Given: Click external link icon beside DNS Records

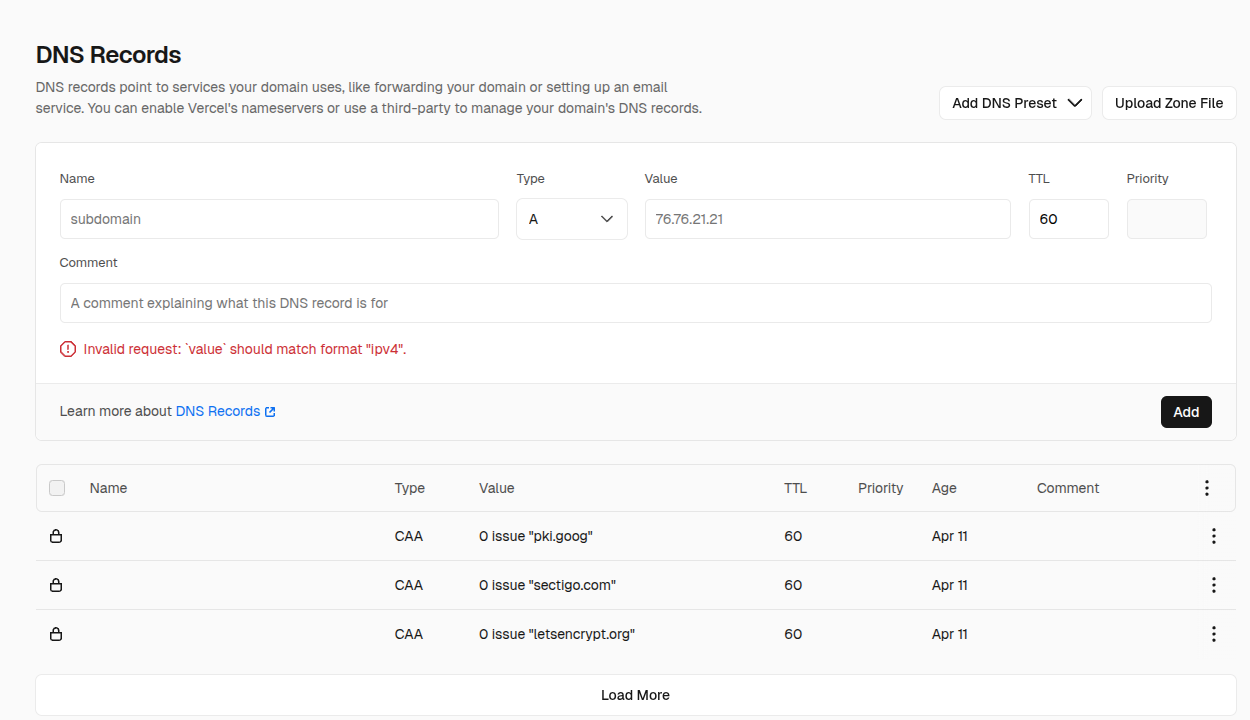Looking at the screenshot, I should click(270, 411).
